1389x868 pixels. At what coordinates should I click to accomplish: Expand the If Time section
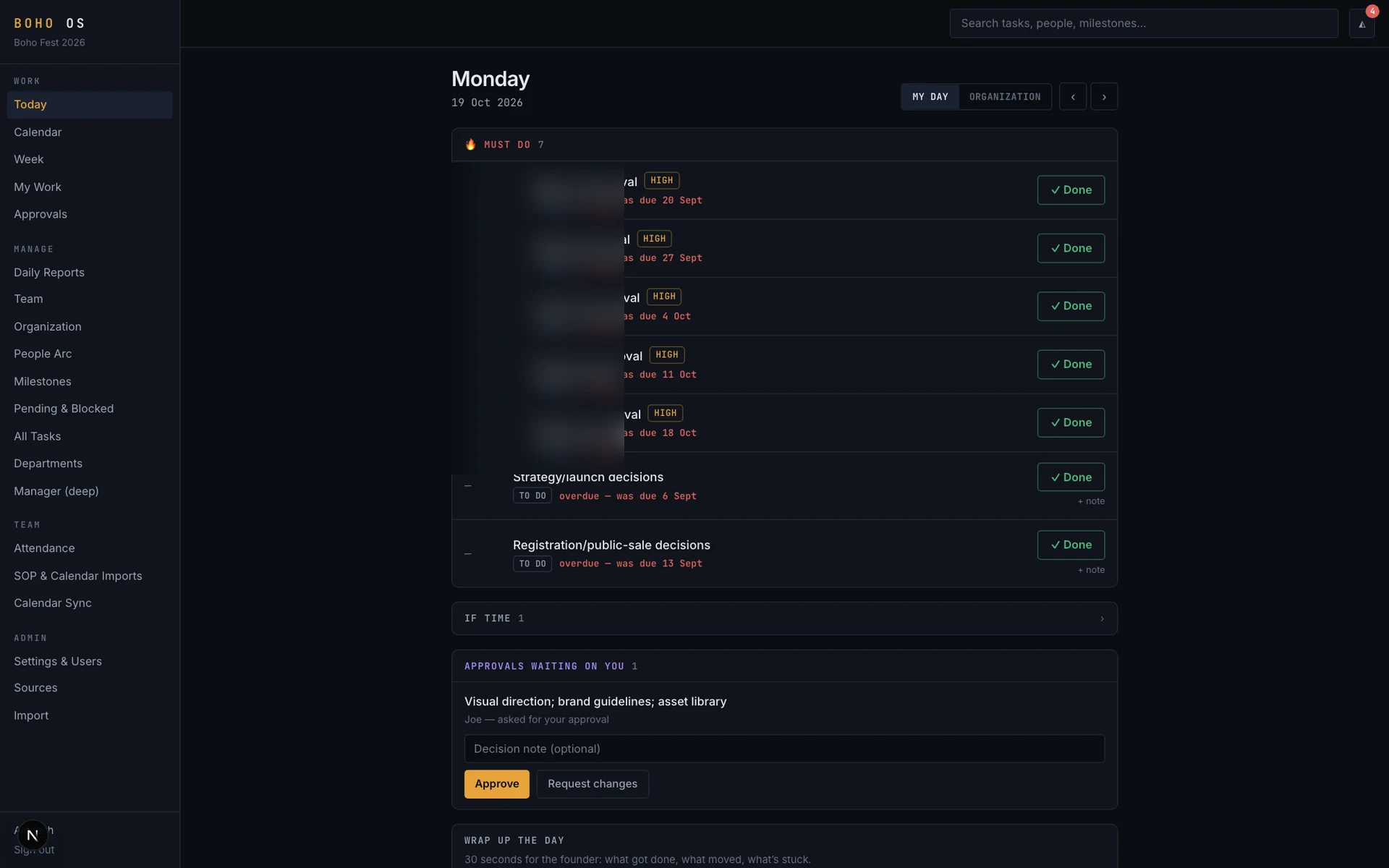pos(784,618)
